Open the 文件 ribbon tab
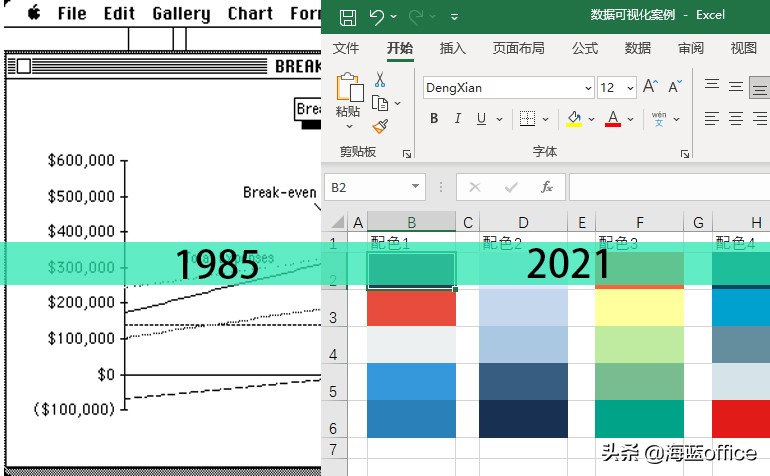770x476 pixels. point(346,48)
